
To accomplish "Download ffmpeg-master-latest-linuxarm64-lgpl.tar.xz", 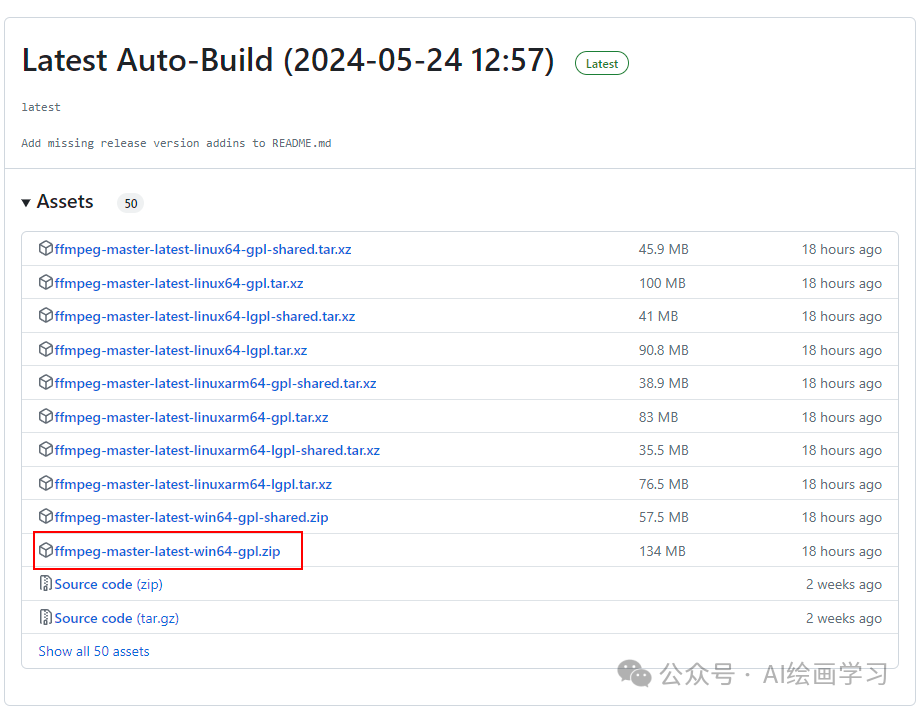I will [x=193, y=484].
